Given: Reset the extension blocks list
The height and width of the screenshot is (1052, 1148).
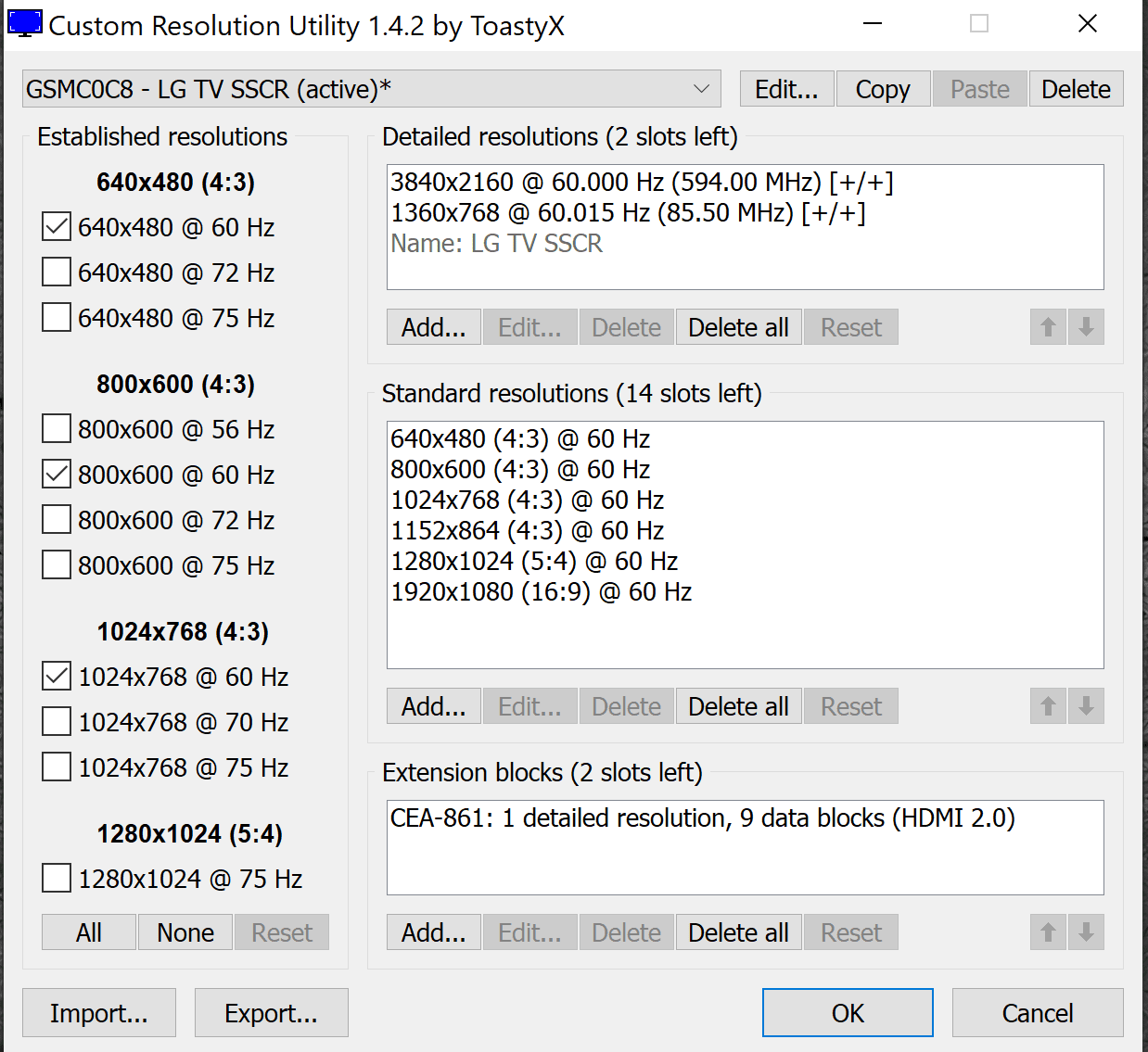Looking at the screenshot, I should point(851,932).
